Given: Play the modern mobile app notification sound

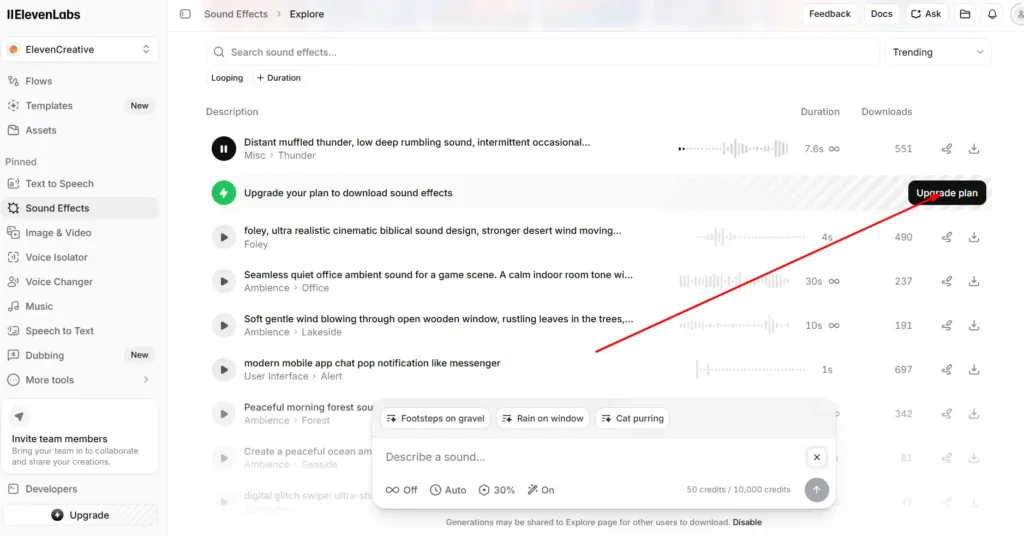Looking at the screenshot, I should [223, 370].
